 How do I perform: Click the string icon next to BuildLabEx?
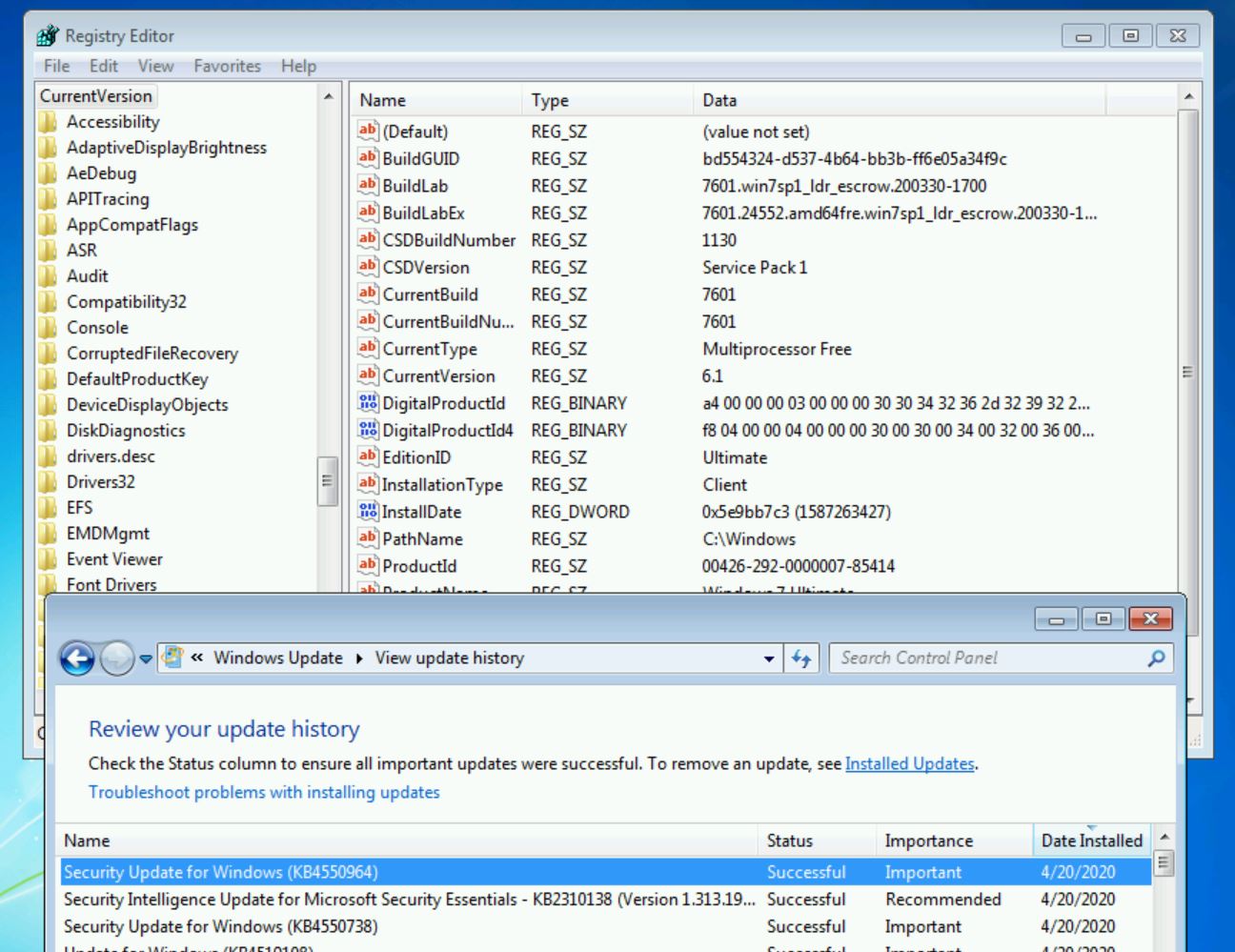[x=368, y=213]
